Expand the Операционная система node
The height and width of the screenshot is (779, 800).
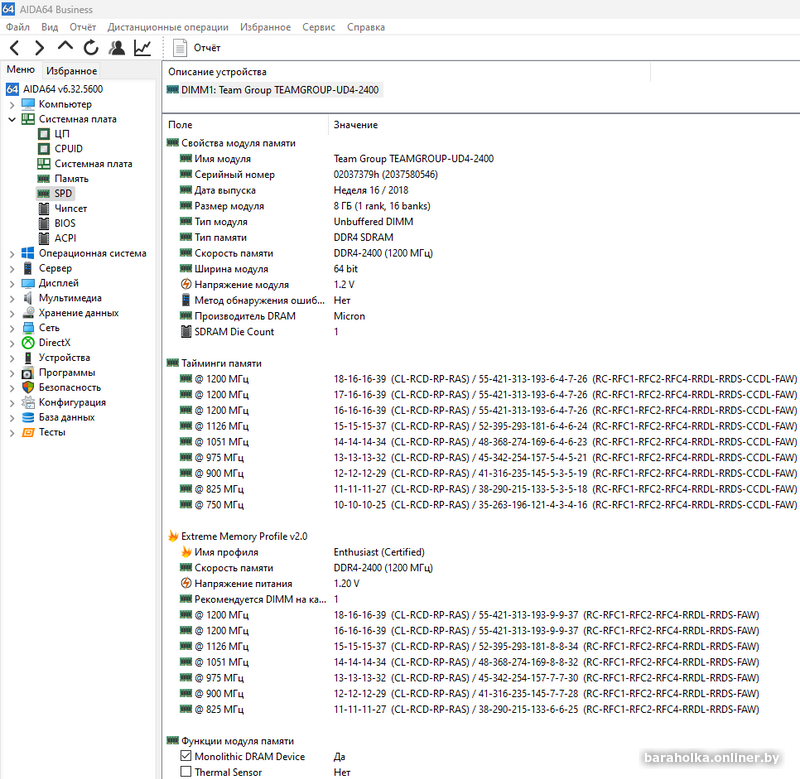pos(12,254)
